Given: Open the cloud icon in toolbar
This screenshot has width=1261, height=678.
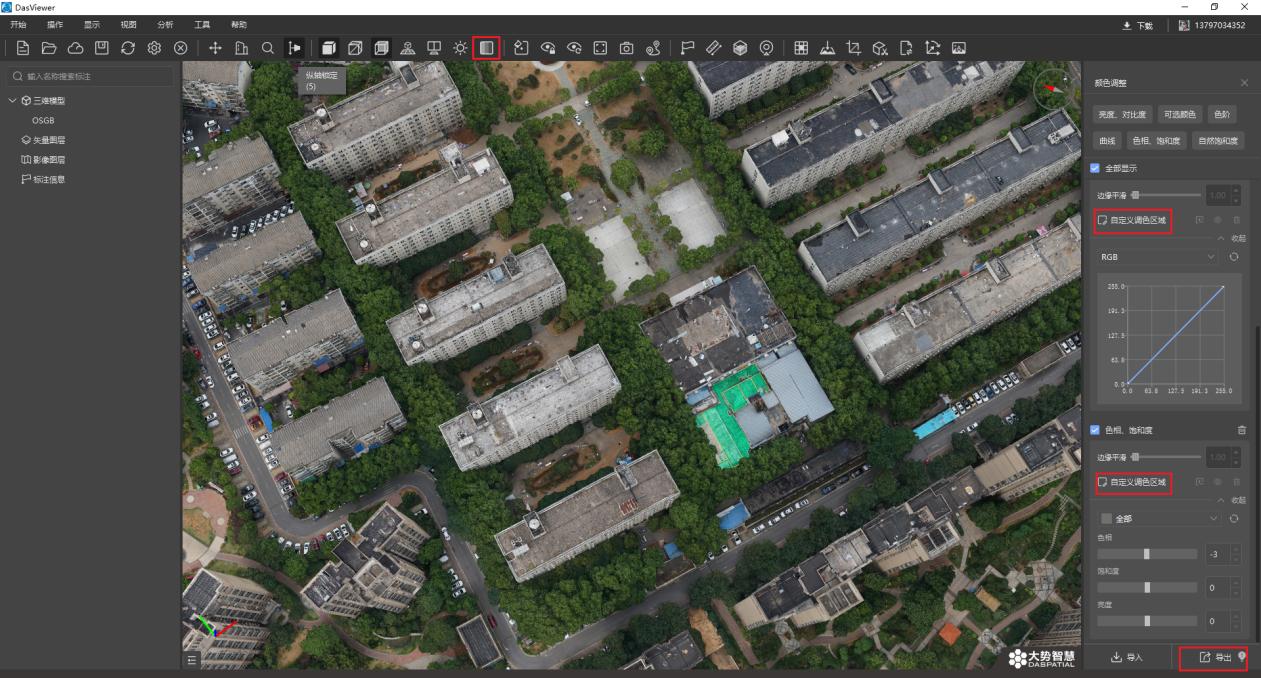Looking at the screenshot, I should 75,47.
